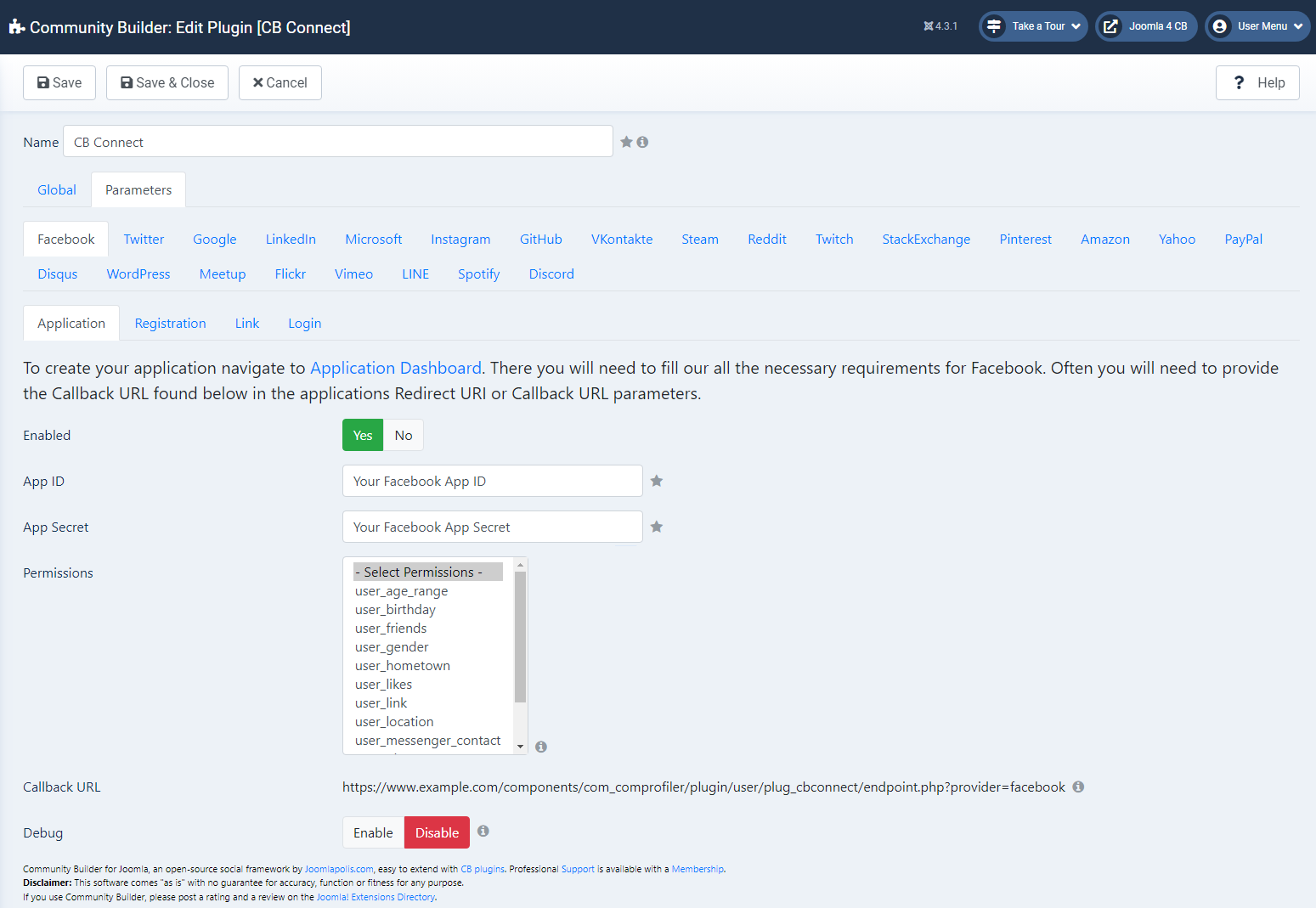Click the Take a Tour signpost icon
The height and width of the screenshot is (908, 1316).
click(x=994, y=26)
